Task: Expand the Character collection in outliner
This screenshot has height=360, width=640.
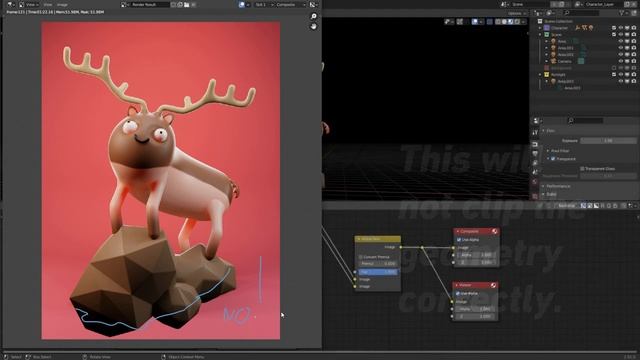Action: pos(540,28)
